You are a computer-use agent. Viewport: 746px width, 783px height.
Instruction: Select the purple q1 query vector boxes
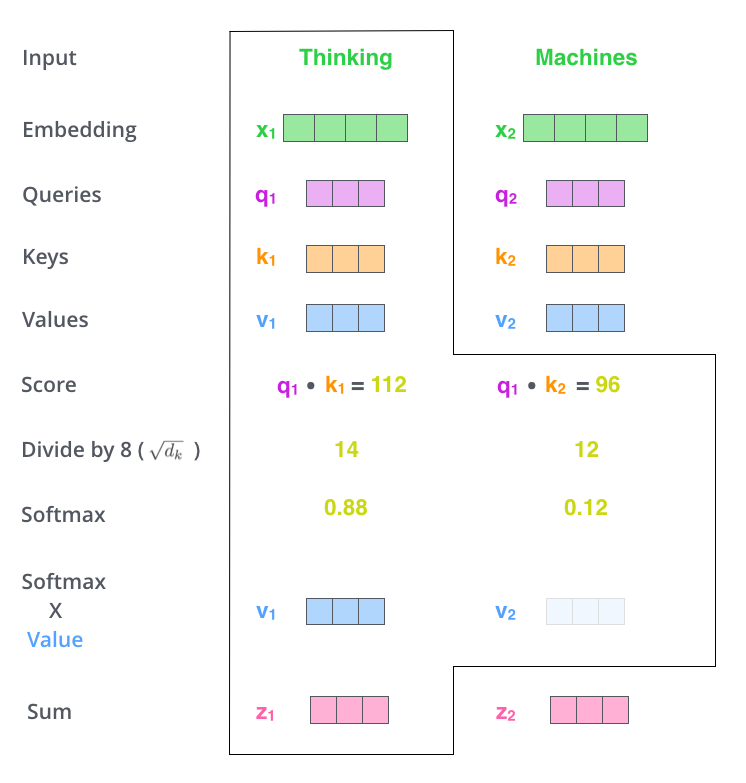coord(345,193)
